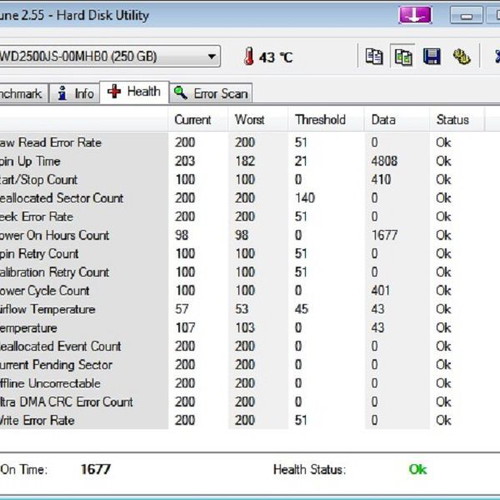Click the copy screenshot to clipboard icon
Viewport: 500px width, 500px height.
click(x=403, y=57)
